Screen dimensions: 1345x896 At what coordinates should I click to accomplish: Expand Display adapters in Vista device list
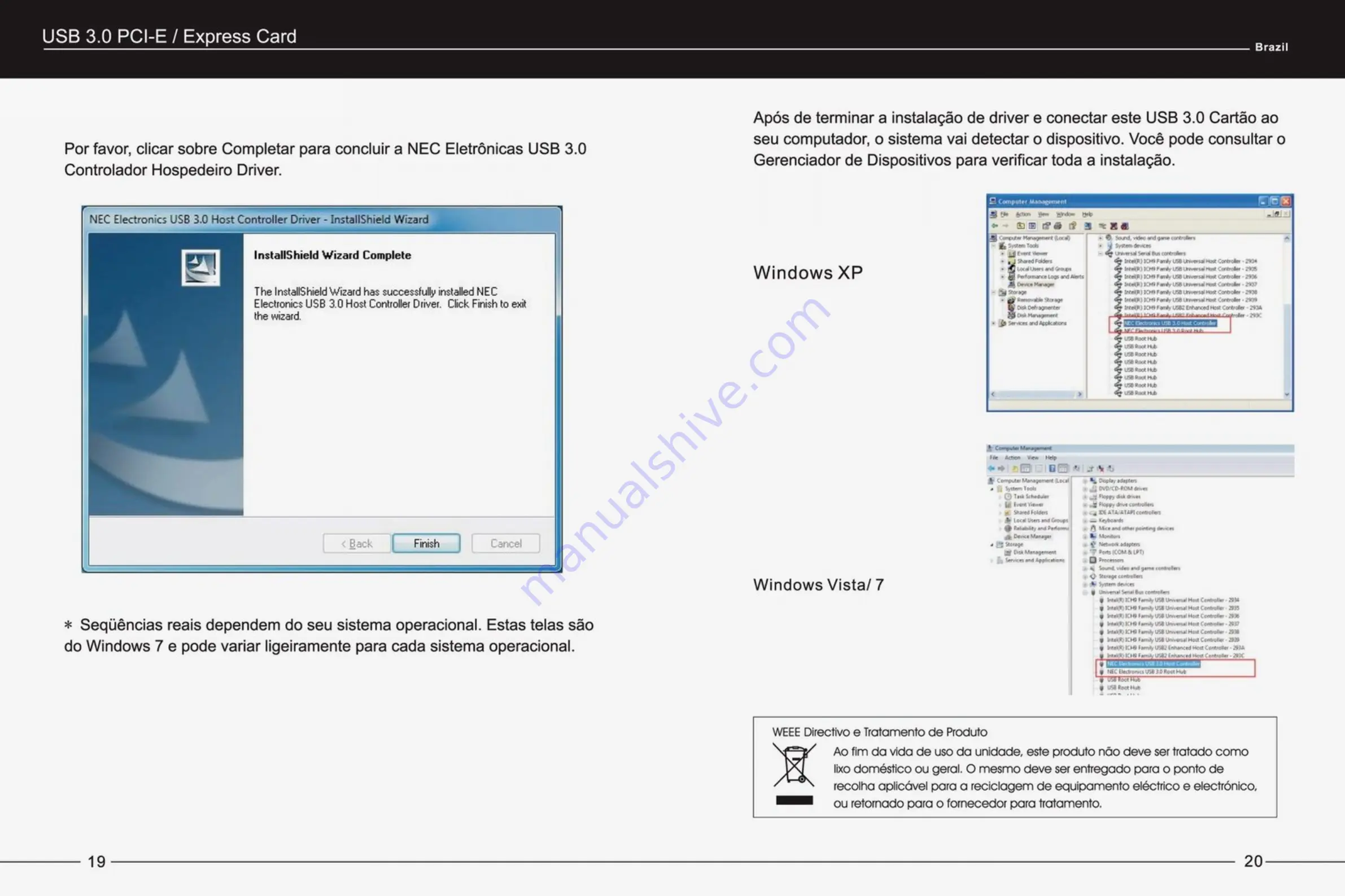click(x=1086, y=481)
